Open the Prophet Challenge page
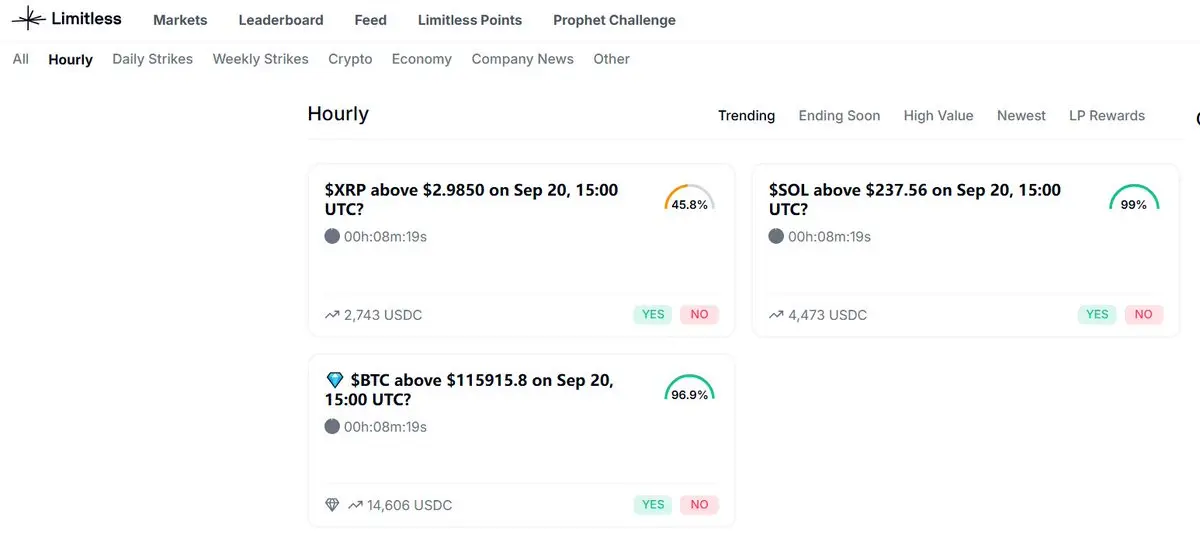The image size is (1200, 559). coord(614,20)
